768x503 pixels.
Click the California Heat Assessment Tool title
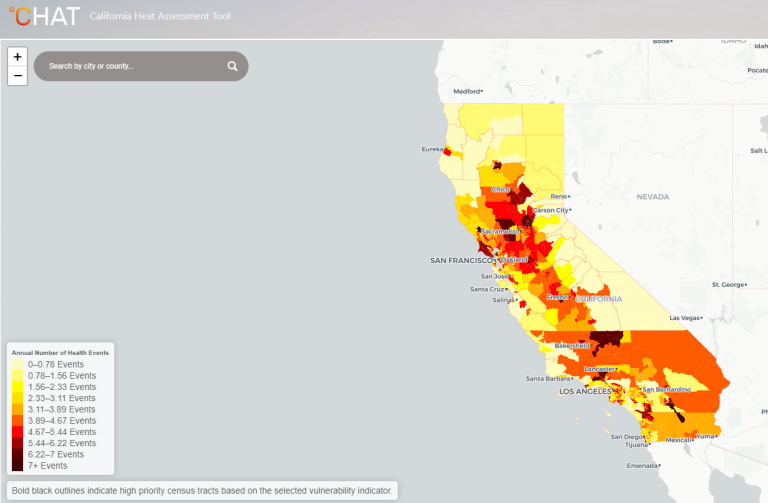click(x=160, y=16)
